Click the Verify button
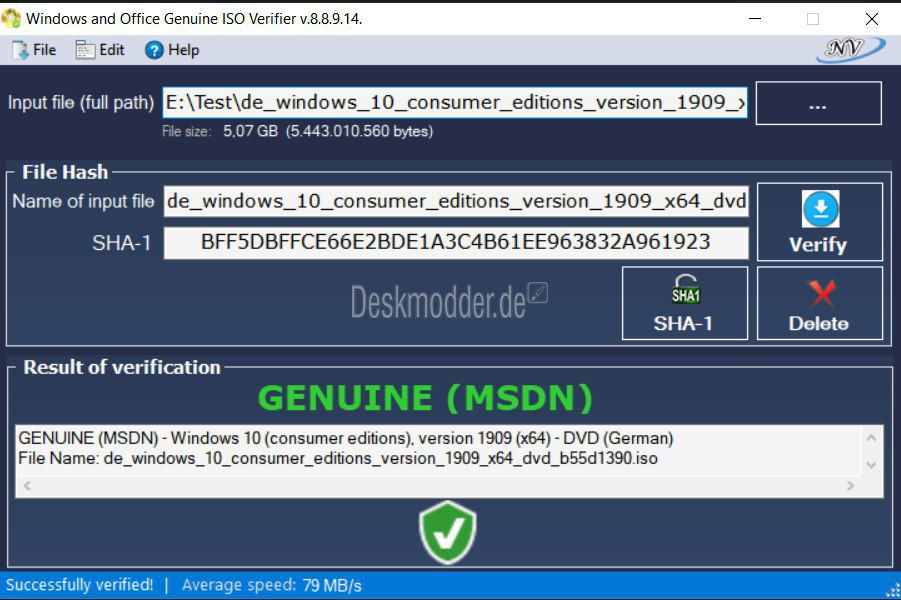 pos(819,222)
